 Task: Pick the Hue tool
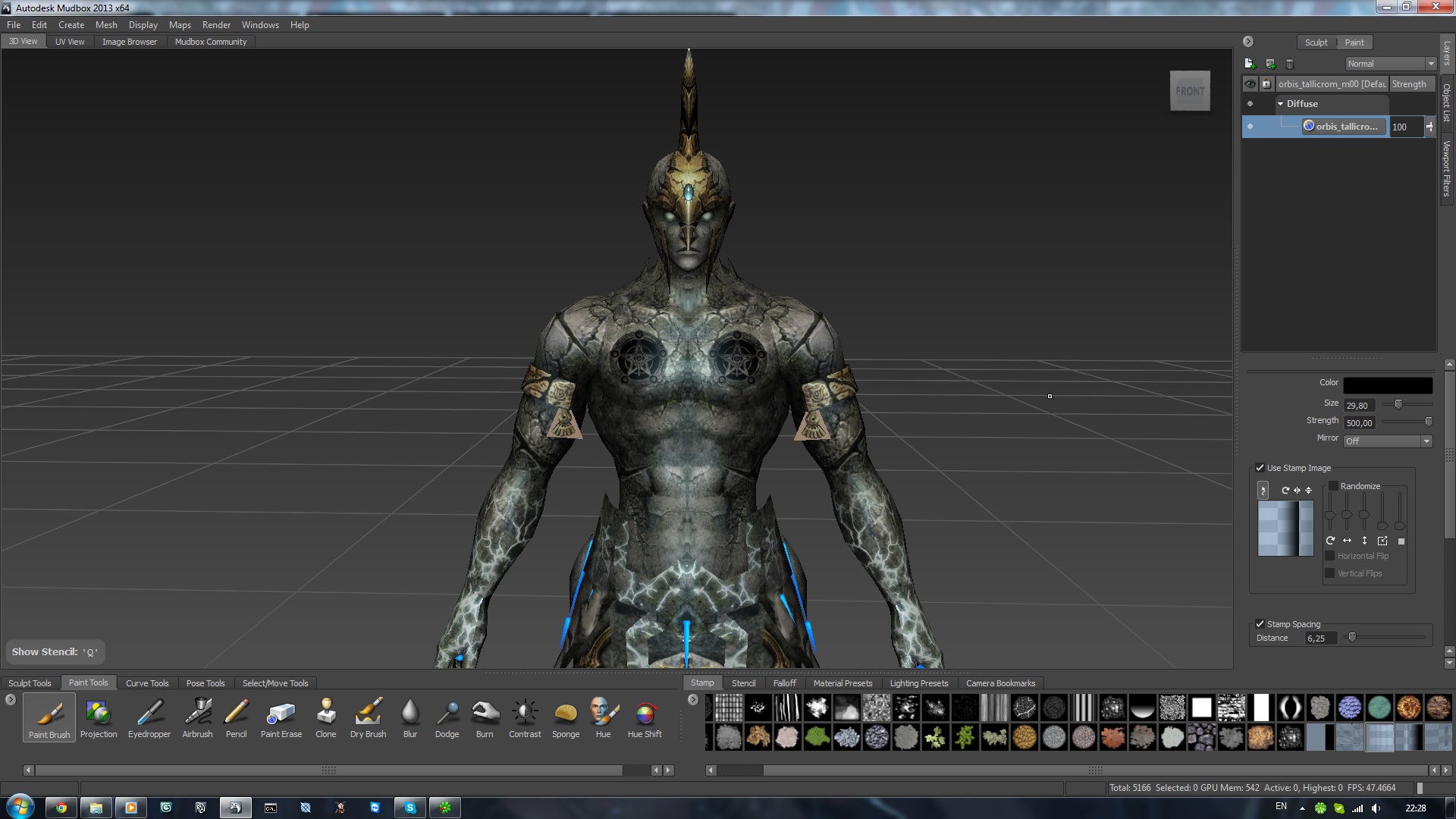tap(604, 717)
